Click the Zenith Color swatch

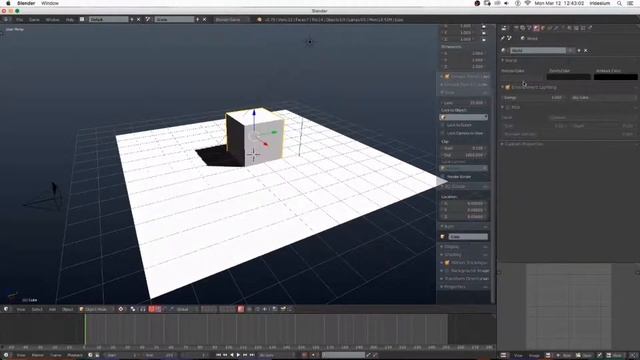(x=569, y=77)
